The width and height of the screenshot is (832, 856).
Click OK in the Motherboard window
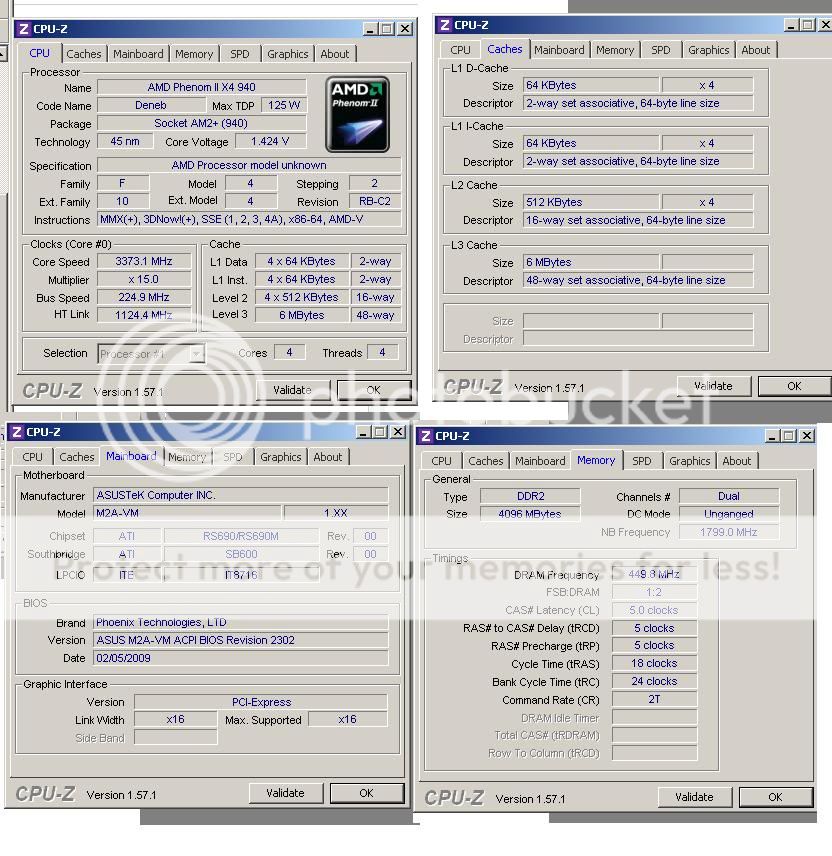coord(367,793)
